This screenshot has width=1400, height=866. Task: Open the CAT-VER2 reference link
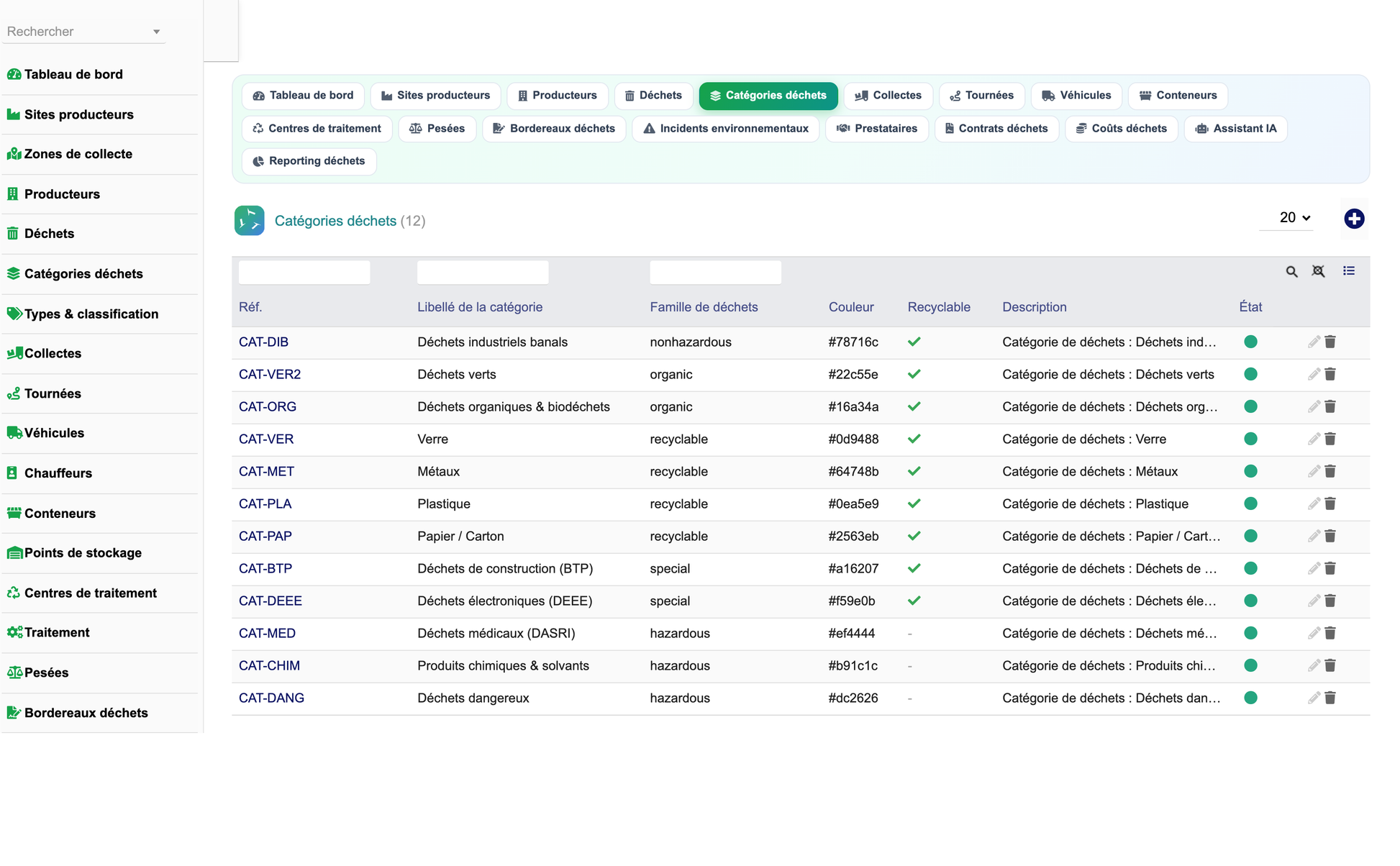pos(270,374)
